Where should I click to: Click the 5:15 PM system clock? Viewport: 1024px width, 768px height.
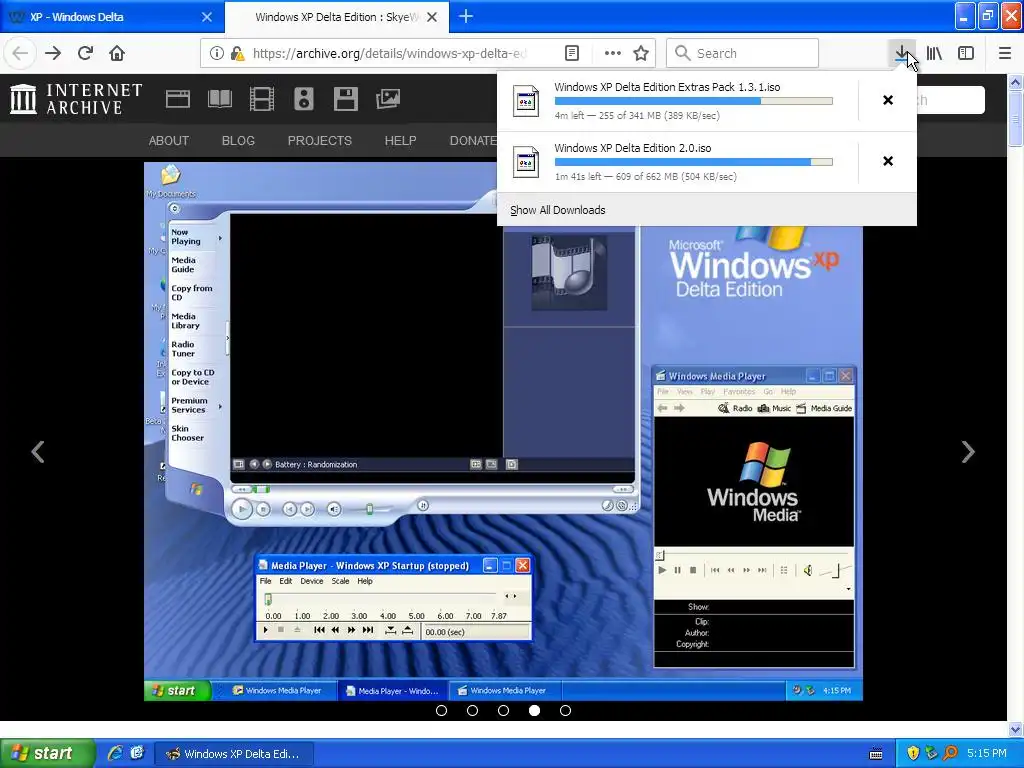(987, 754)
